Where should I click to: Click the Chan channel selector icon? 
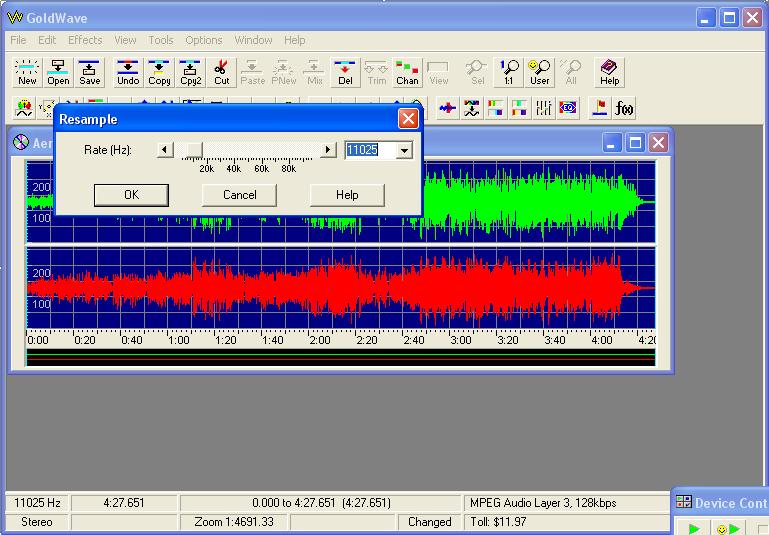pos(407,73)
